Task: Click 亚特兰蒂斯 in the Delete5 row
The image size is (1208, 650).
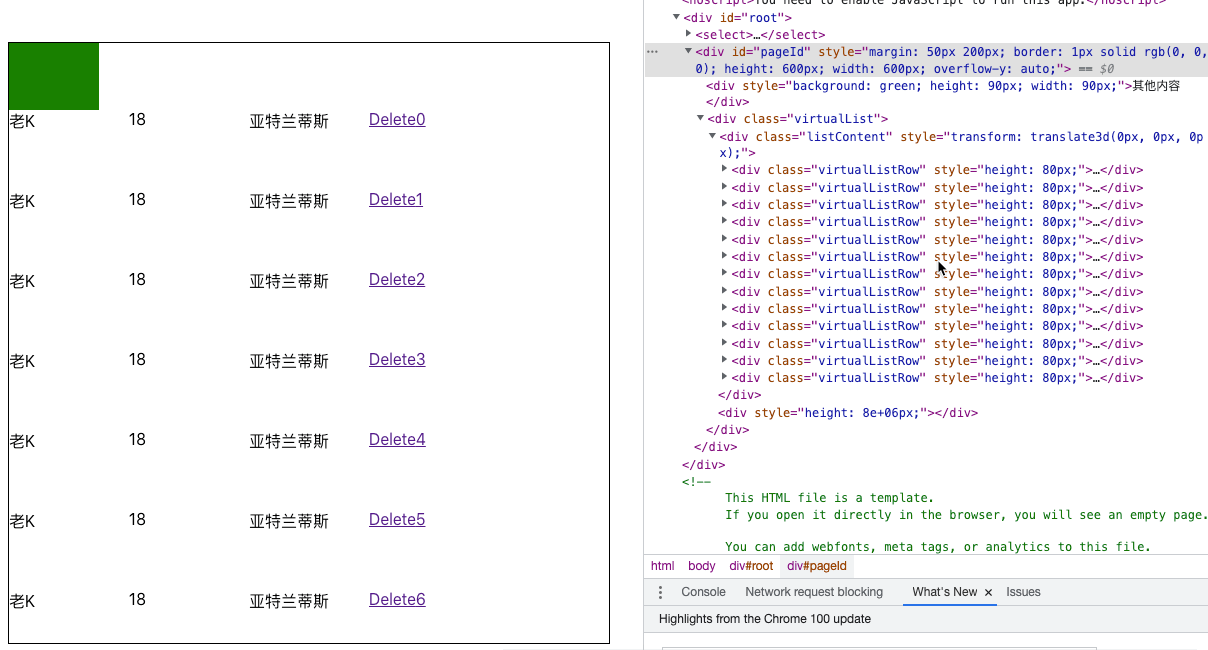Action: (289, 521)
